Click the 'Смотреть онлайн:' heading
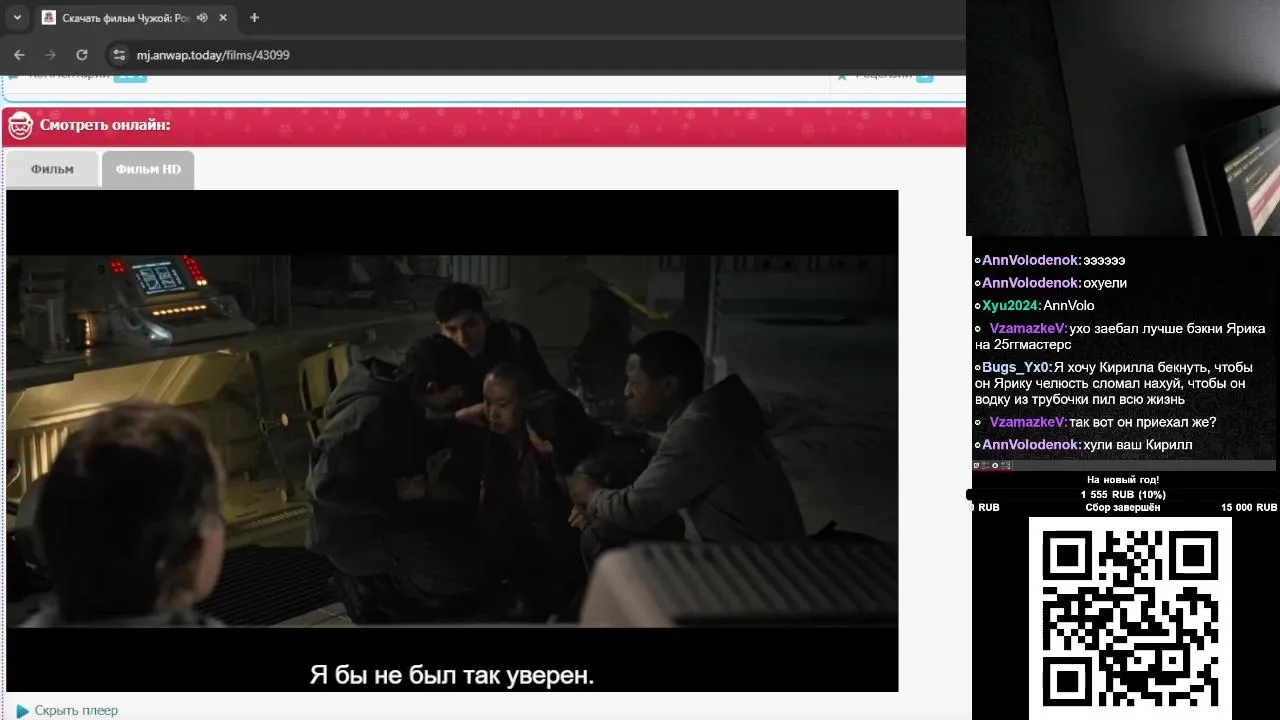Viewport: 1280px width, 720px height. (x=105, y=125)
